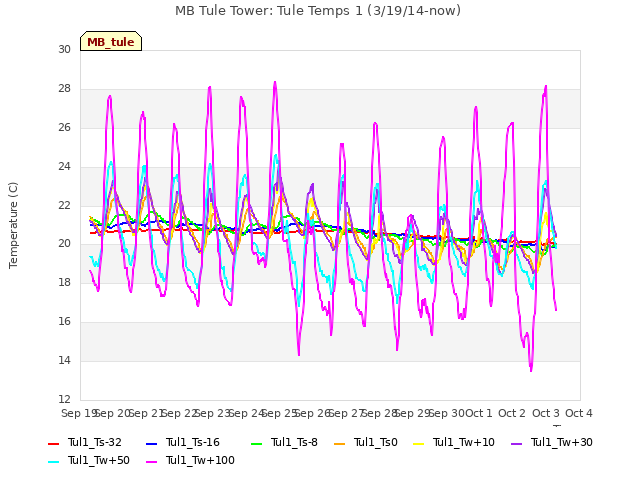
Task: Click the cyan Tul1_Tw+50 legend swatch
Action: pos(53,462)
